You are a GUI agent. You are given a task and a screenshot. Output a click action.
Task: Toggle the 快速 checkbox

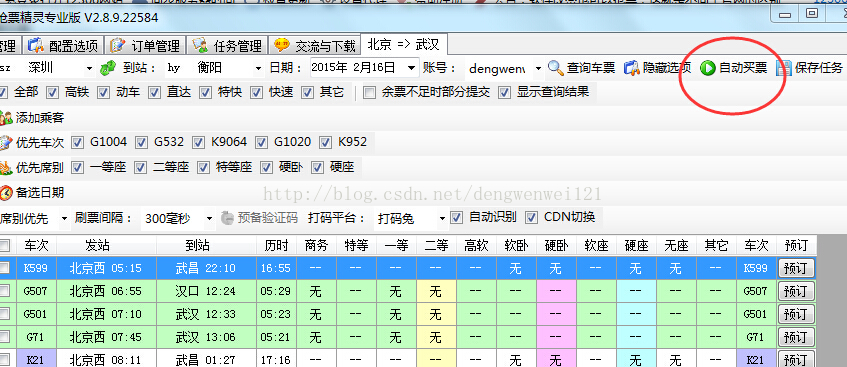pos(257,92)
